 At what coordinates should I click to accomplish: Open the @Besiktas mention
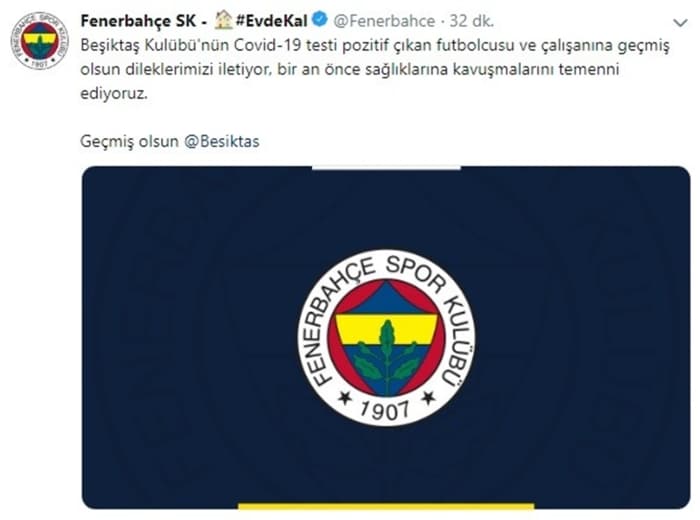pyautogui.click(x=222, y=141)
